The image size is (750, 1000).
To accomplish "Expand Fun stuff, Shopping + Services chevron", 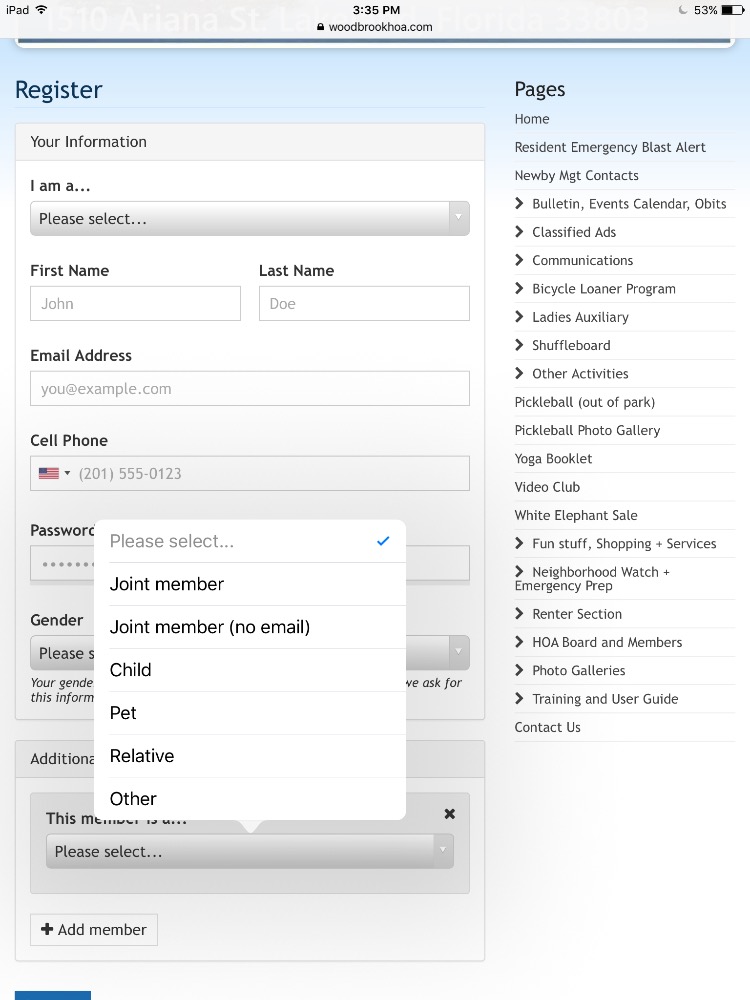I will [x=519, y=543].
